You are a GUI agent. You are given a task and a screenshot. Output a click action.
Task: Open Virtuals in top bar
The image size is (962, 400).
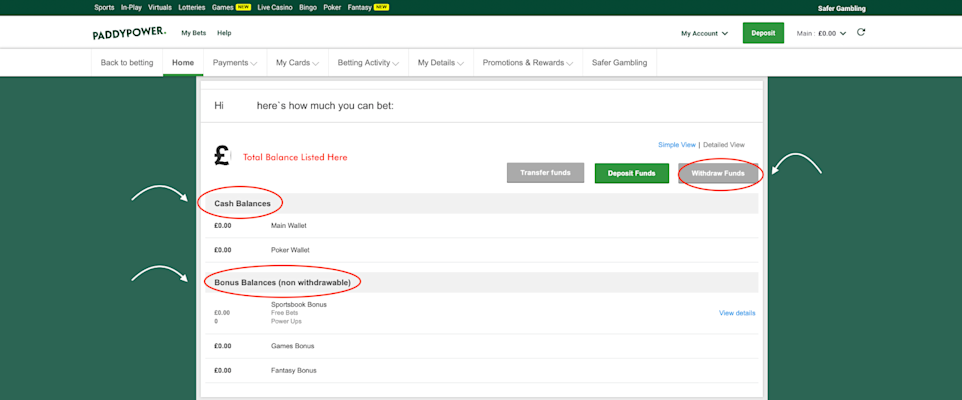click(160, 8)
